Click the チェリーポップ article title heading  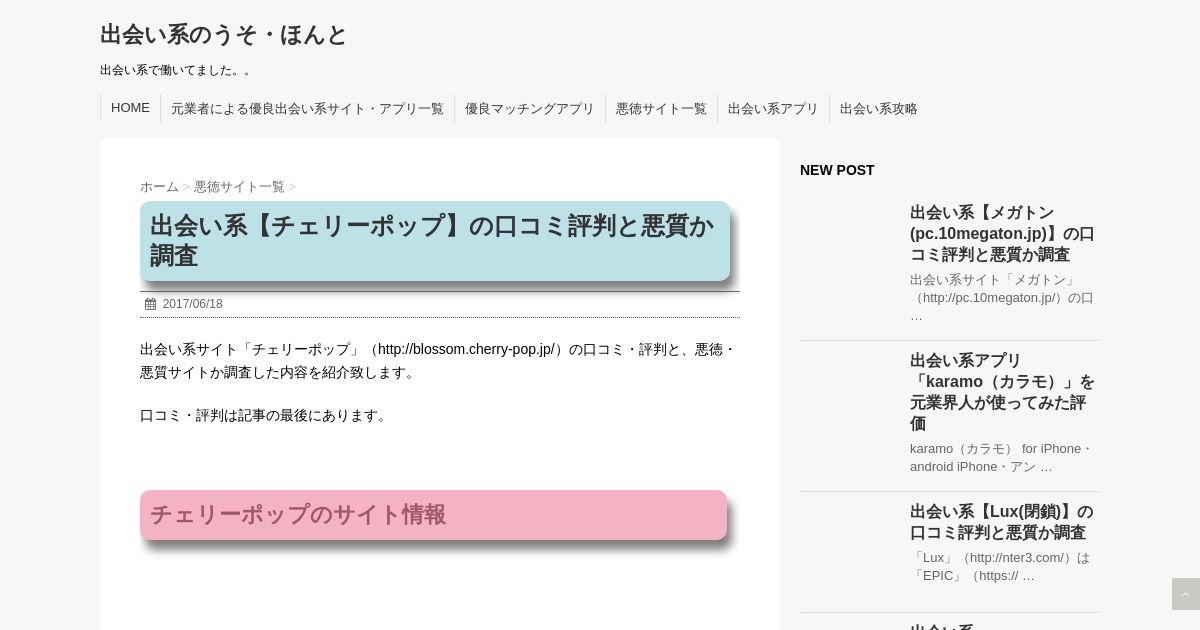coord(434,241)
